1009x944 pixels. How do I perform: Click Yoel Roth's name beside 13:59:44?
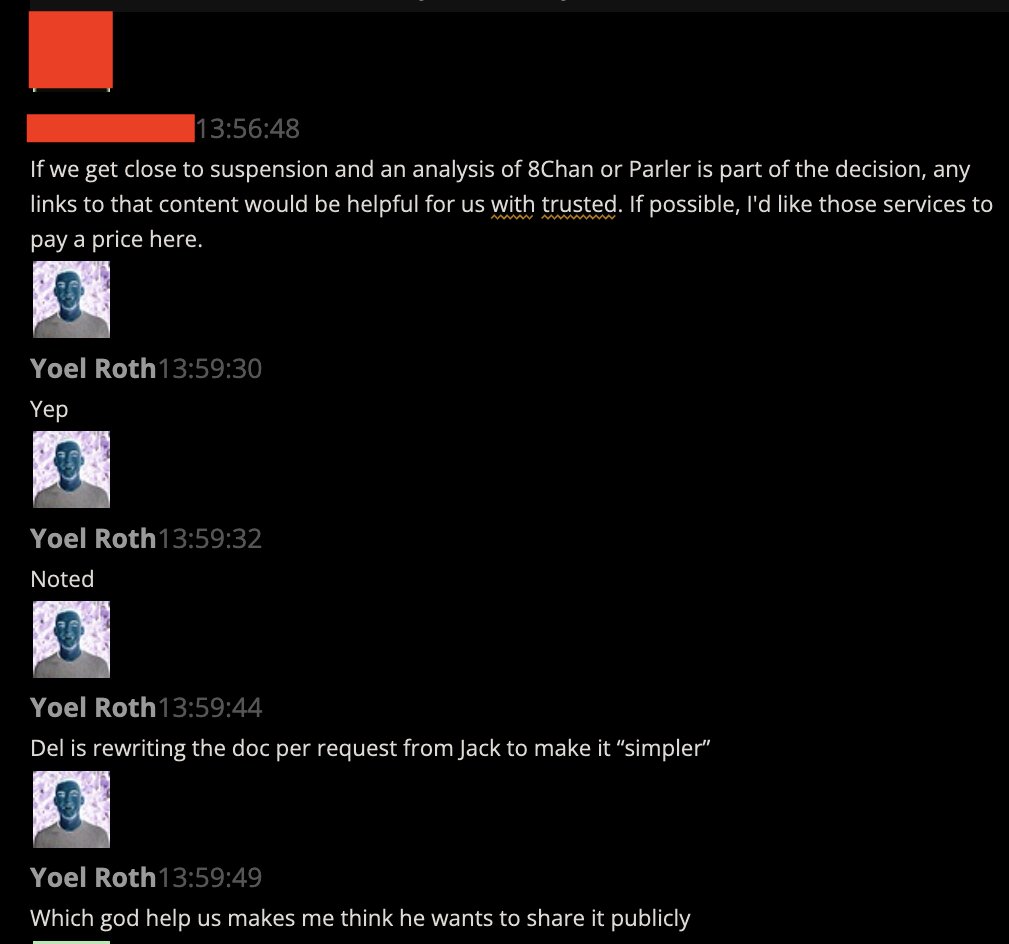(x=93, y=708)
